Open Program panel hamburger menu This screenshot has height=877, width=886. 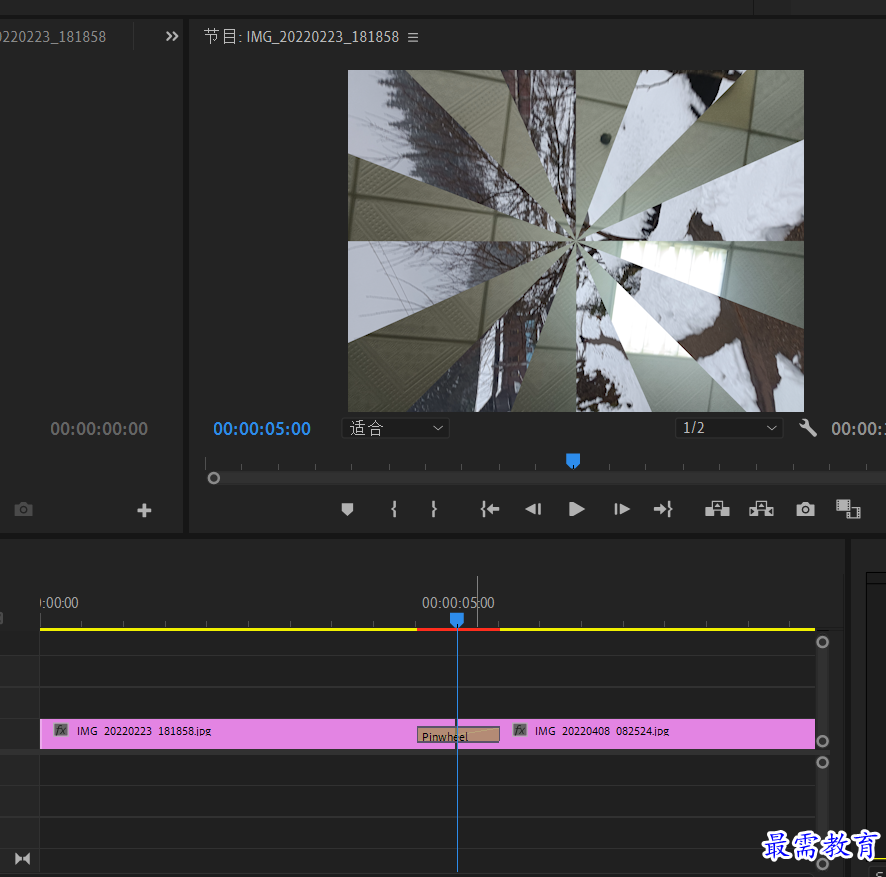[x=413, y=37]
